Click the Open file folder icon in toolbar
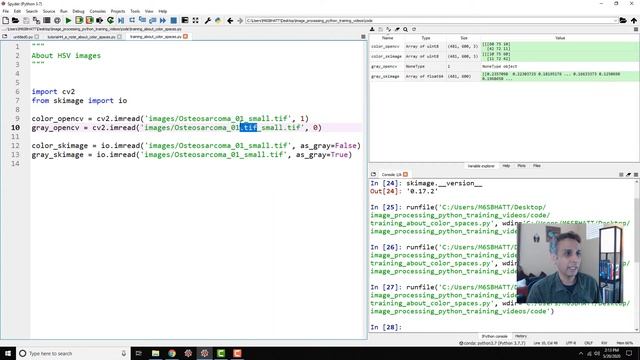 pos(16,20)
